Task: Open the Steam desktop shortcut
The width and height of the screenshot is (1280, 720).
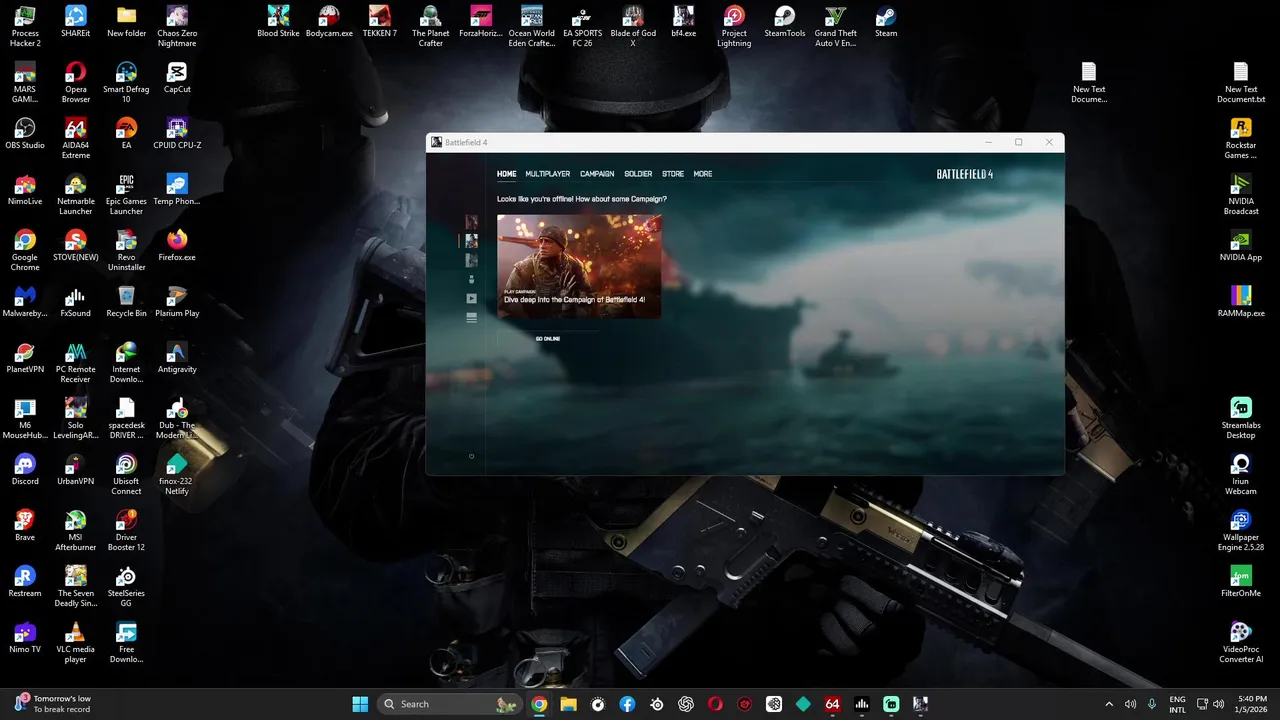Action: tap(886, 22)
